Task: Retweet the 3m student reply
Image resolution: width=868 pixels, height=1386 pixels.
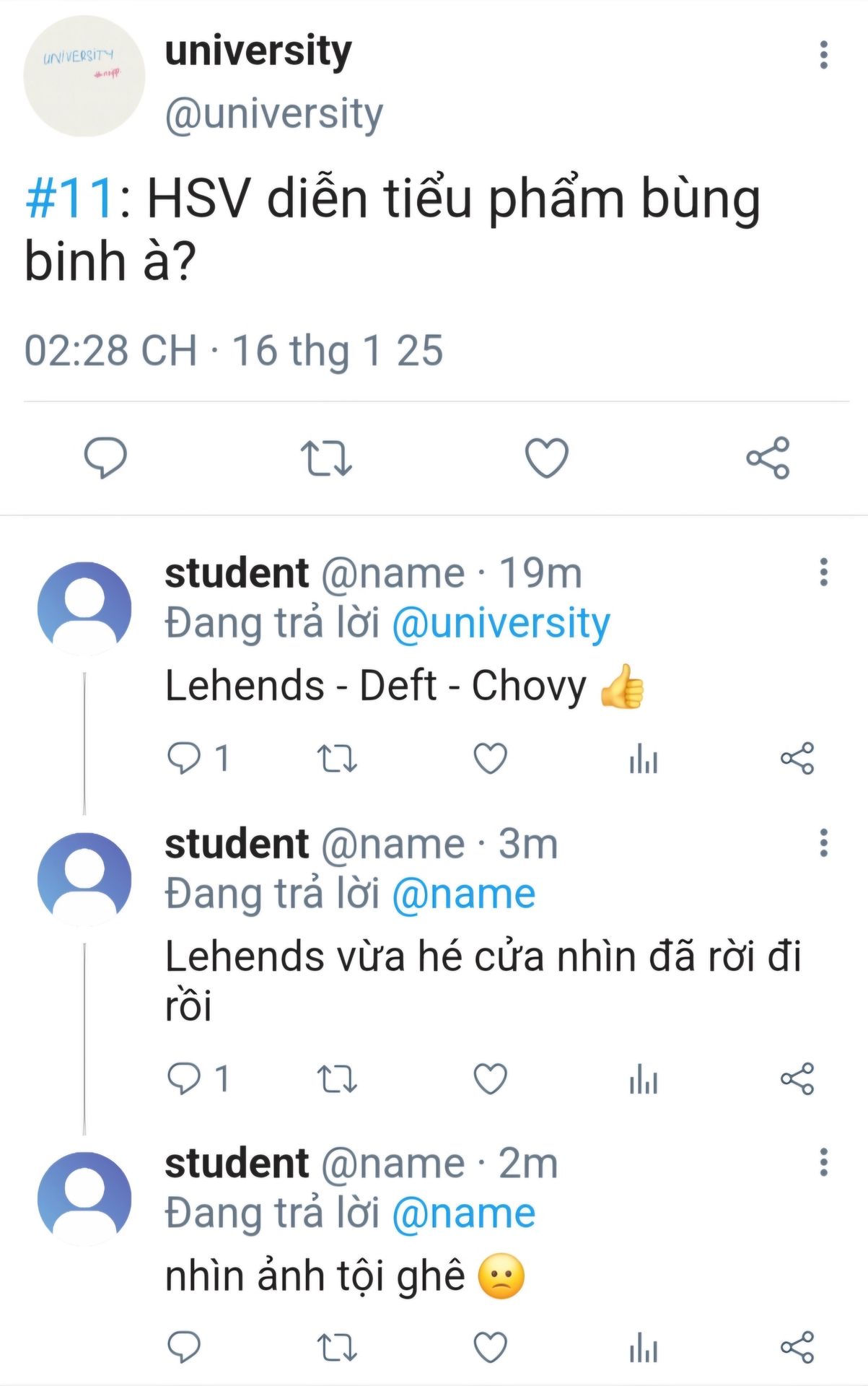Action: click(337, 1079)
